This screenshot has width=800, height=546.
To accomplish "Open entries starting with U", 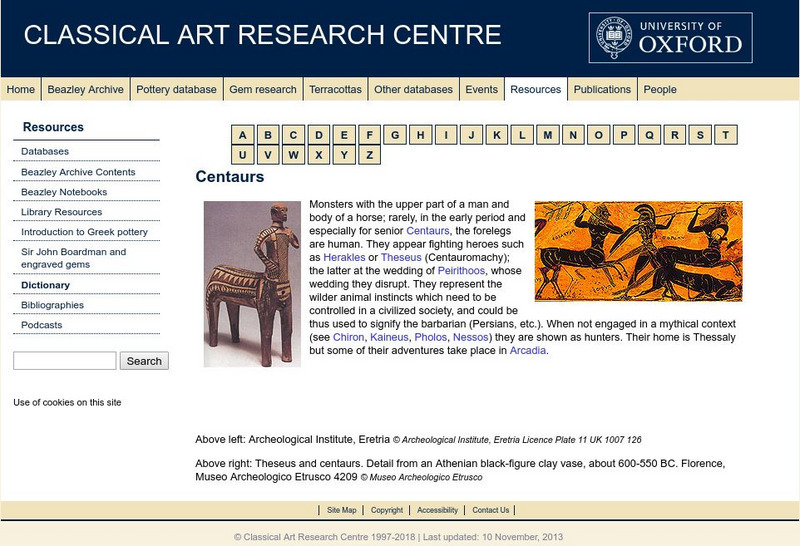I will tap(242, 155).
